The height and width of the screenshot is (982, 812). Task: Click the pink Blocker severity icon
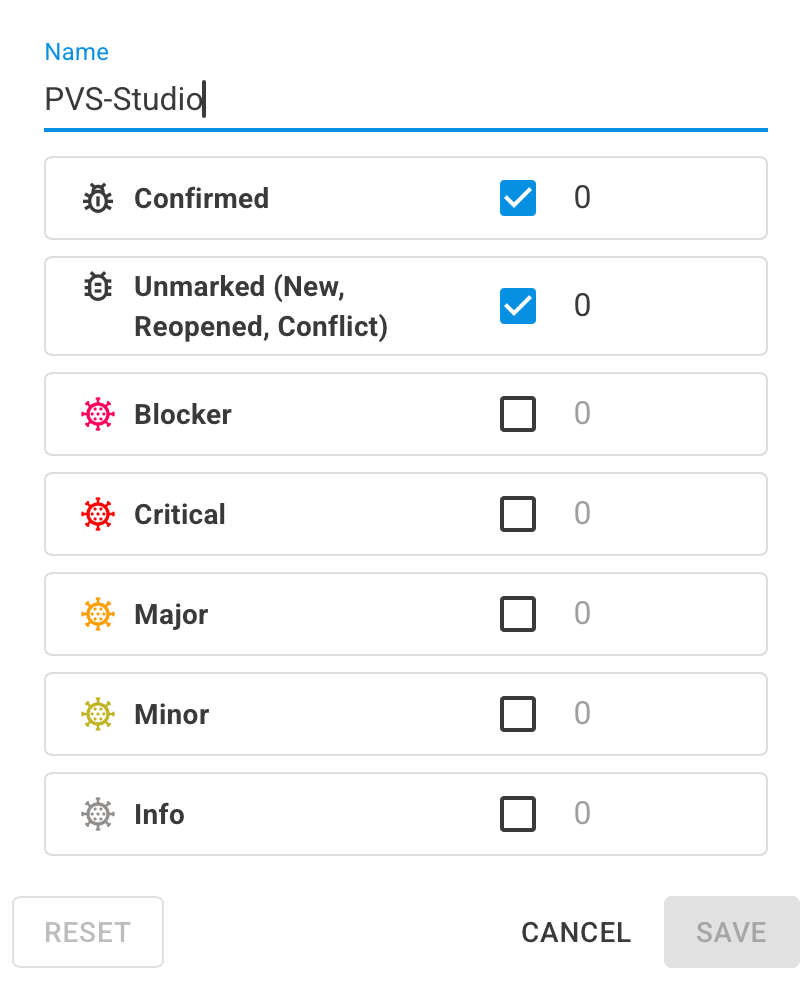tap(98, 414)
